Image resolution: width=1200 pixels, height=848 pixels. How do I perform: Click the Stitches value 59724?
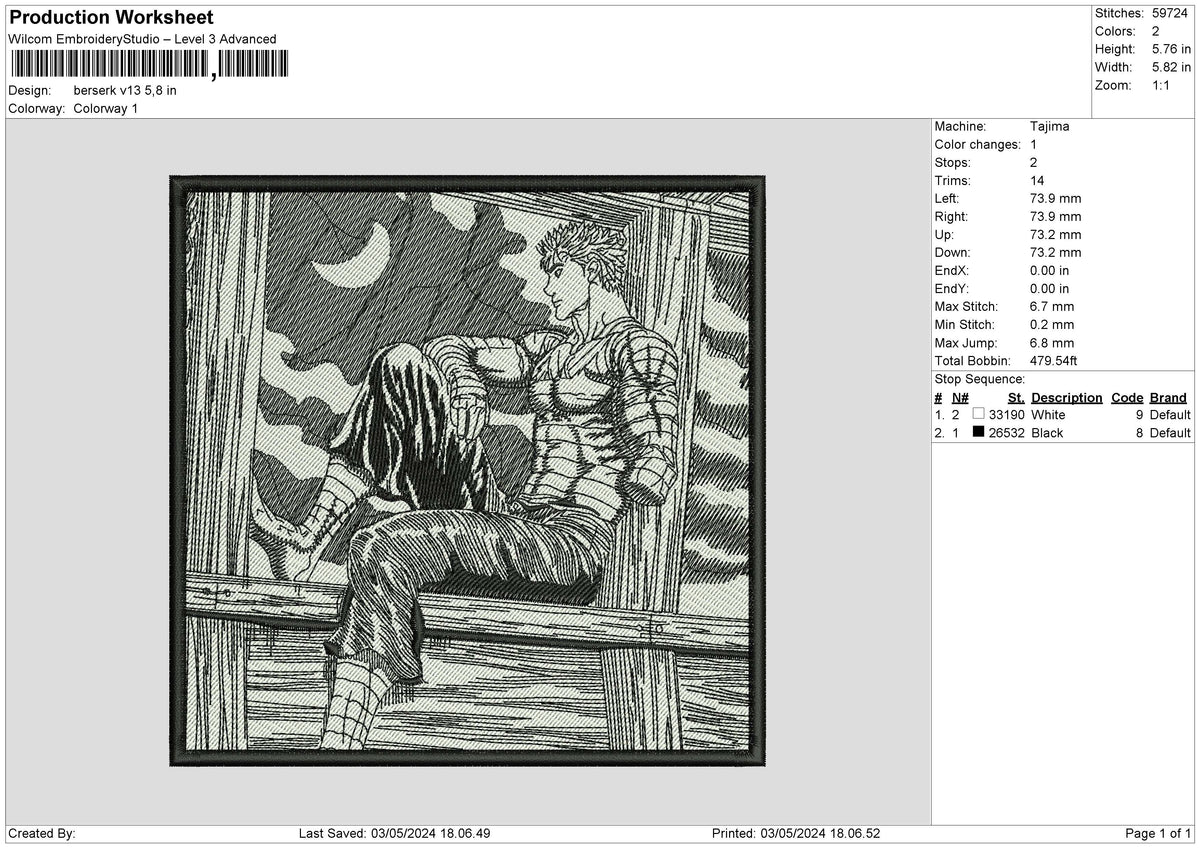tap(1171, 13)
